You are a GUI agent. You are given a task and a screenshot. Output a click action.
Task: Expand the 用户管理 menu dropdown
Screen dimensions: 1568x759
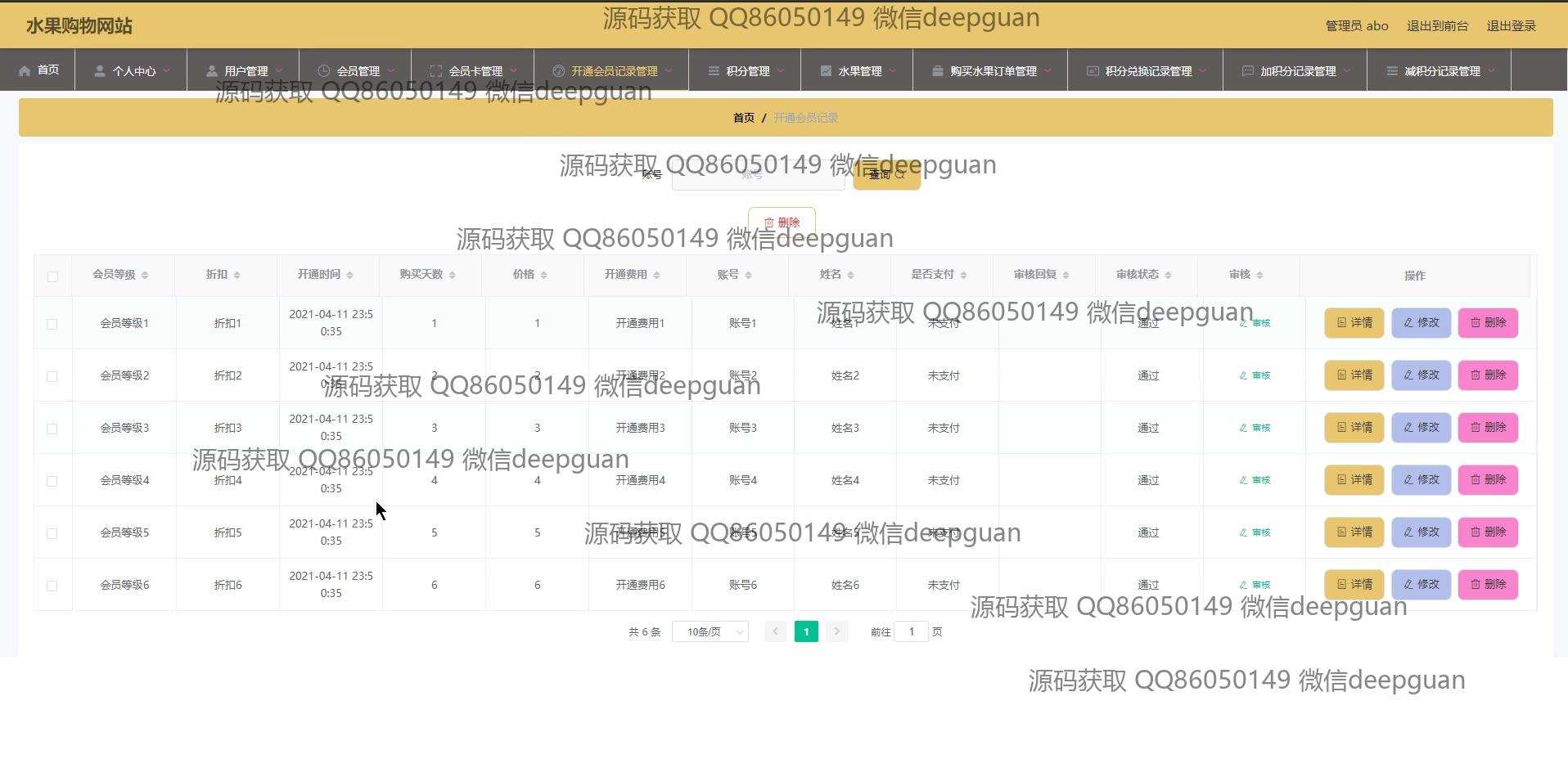tap(245, 71)
